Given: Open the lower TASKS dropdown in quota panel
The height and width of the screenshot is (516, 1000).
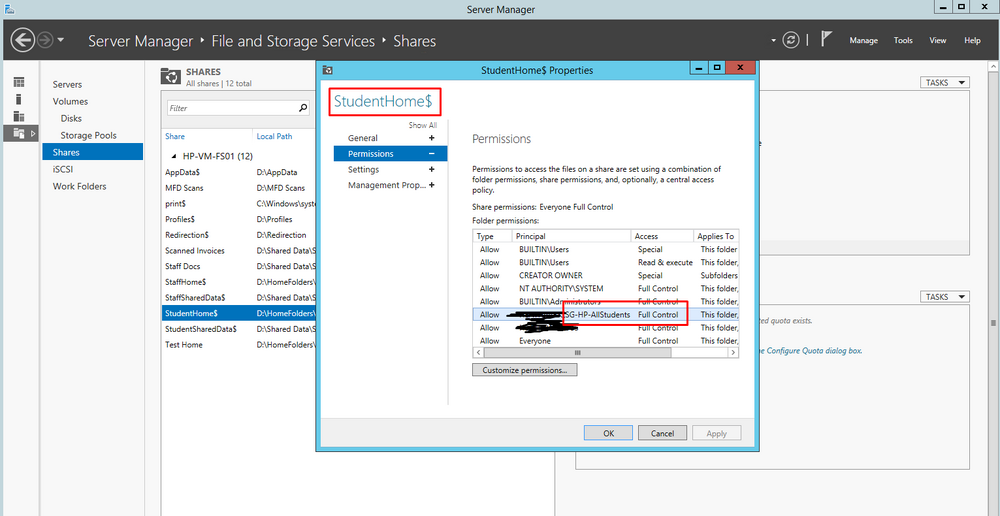Looking at the screenshot, I should click(x=945, y=297).
